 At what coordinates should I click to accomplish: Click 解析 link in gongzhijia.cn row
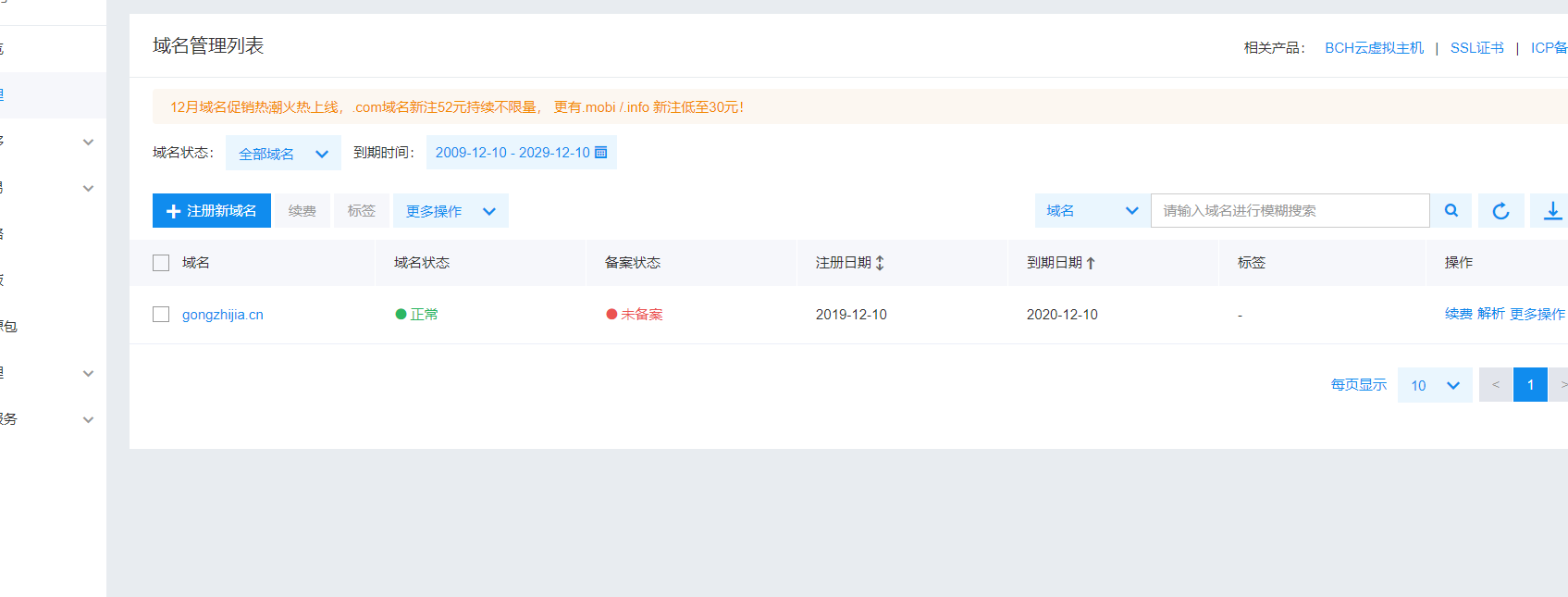[x=1491, y=315]
